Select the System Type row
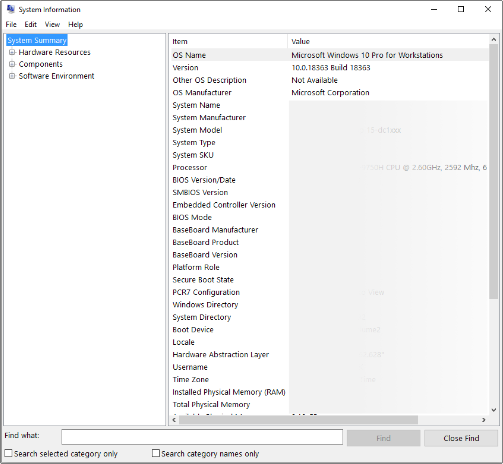The height and width of the screenshot is (464, 503). pos(330,143)
